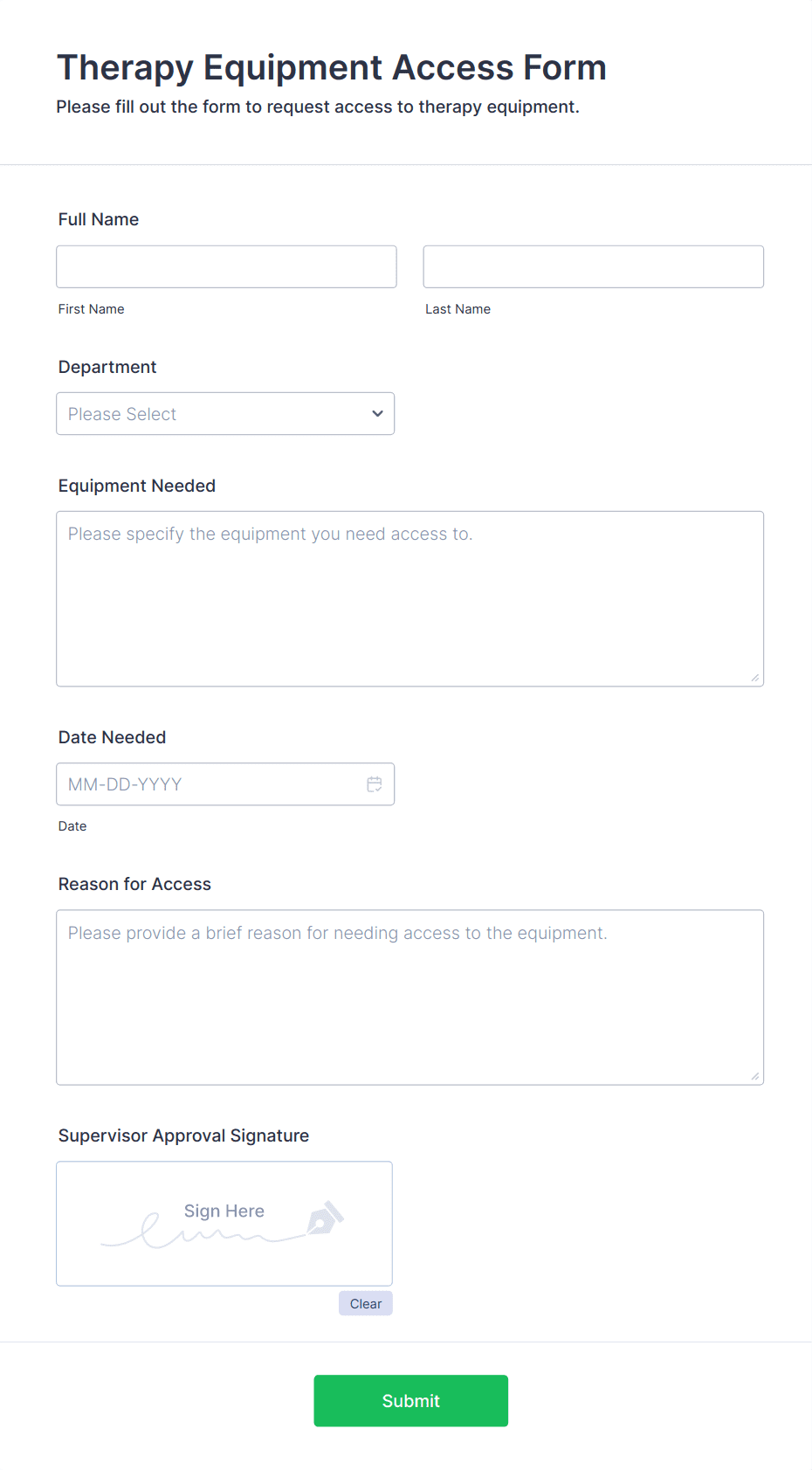
Task: Focus the Last Name input field
Action: pyautogui.click(x=593, y=267)
